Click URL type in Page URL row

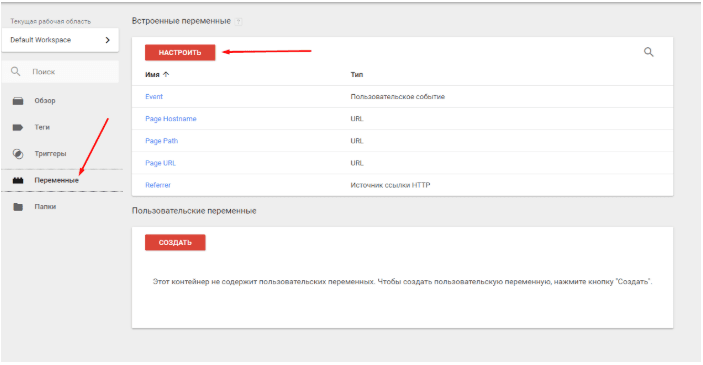click(357, 163)
